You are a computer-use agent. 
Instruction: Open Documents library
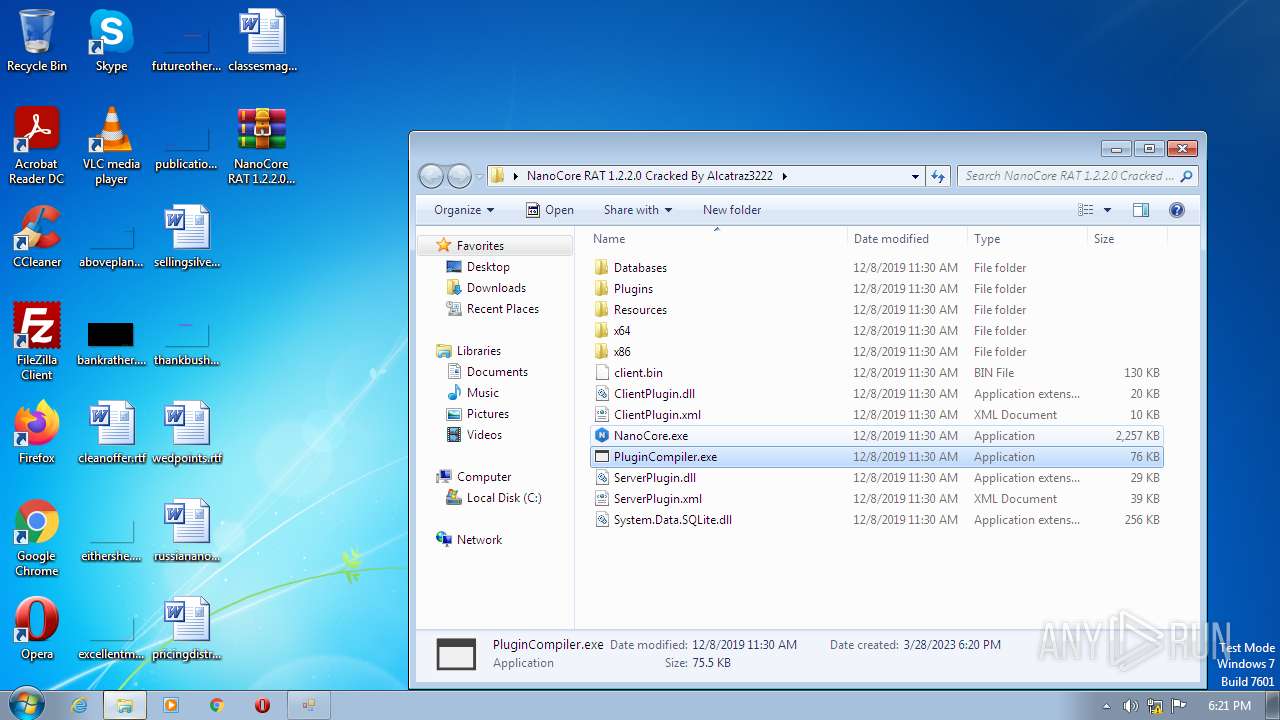[497, 372]
